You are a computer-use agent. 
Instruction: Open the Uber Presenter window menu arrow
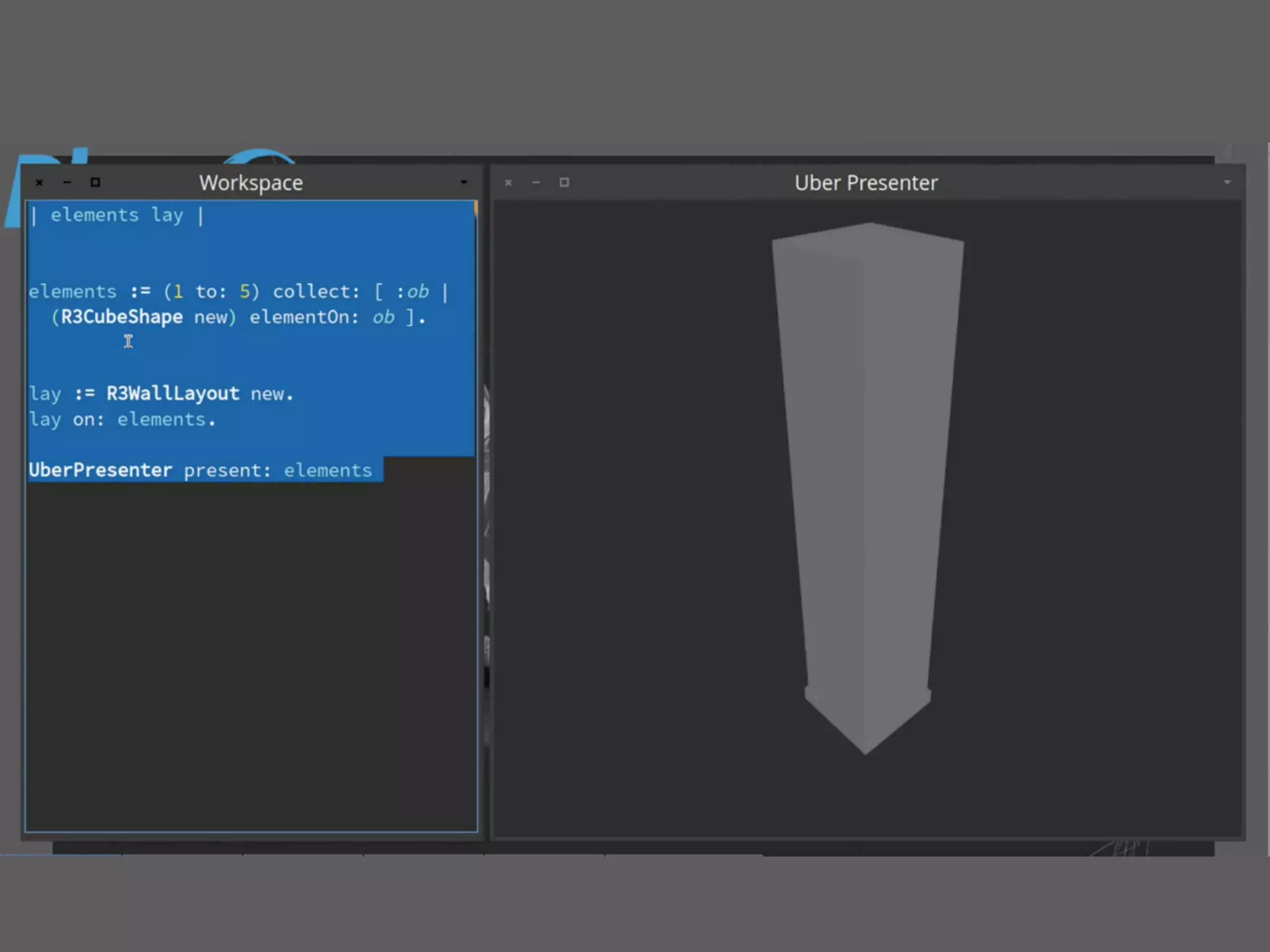(x=1227, y=182)
